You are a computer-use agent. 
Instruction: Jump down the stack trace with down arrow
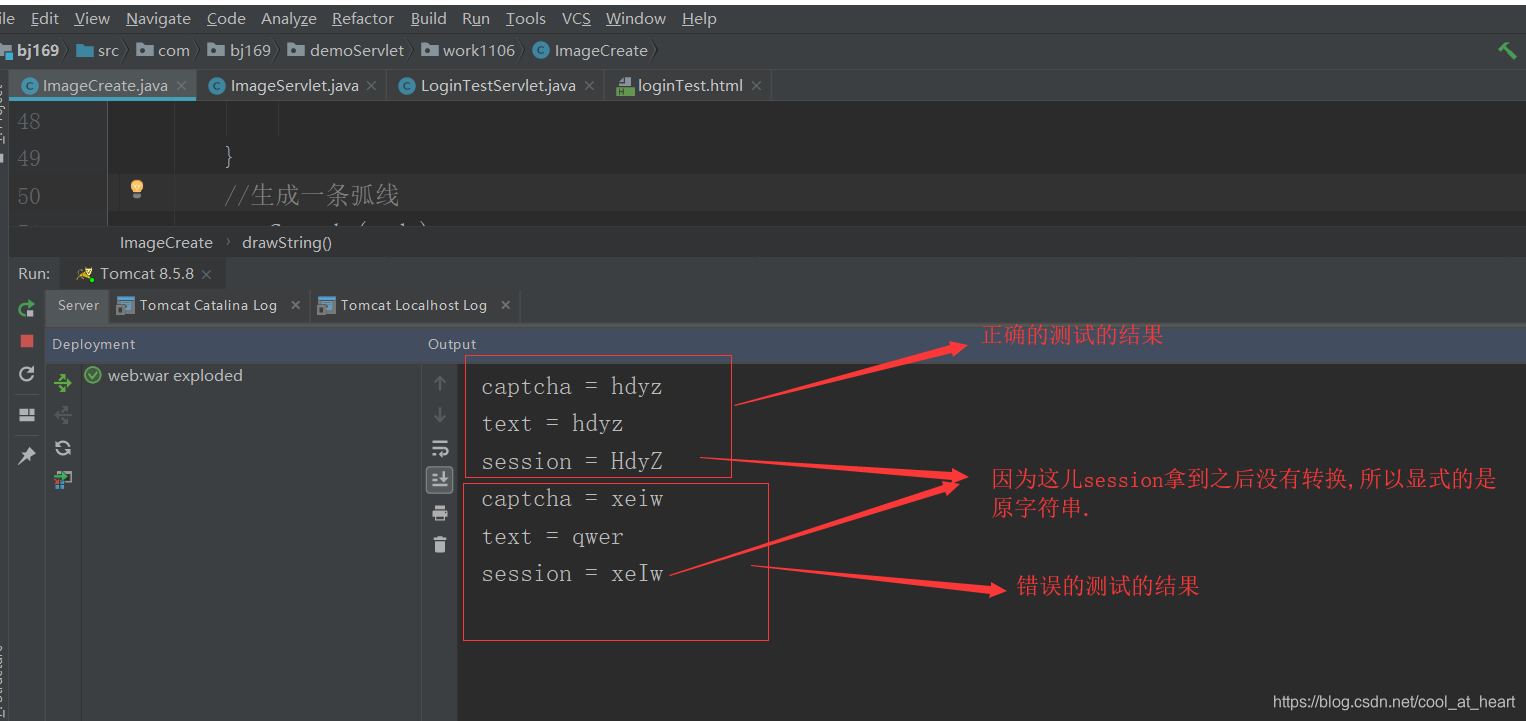click(440, 415)
